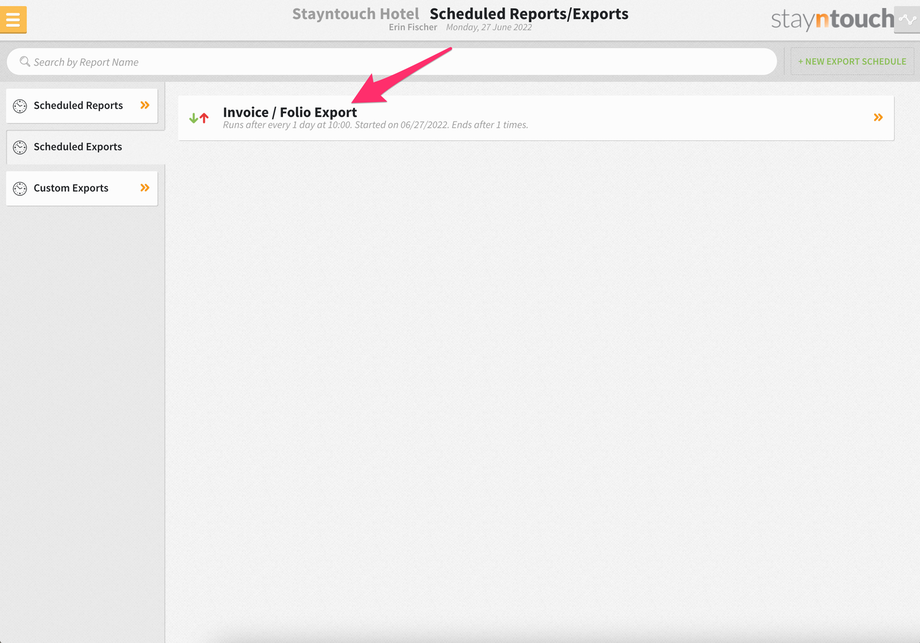Screen dimensions: 920x643
Task: Click the activity pulse icon top-right
Action: click(907, 19)
